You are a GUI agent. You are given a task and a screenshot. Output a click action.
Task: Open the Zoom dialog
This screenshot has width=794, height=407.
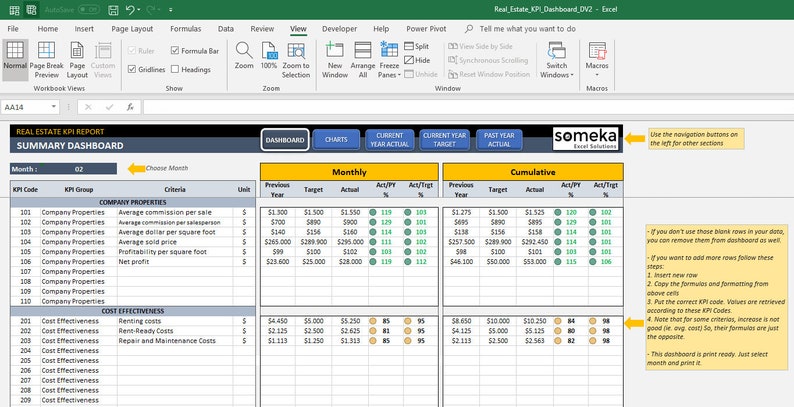[244, 56]
